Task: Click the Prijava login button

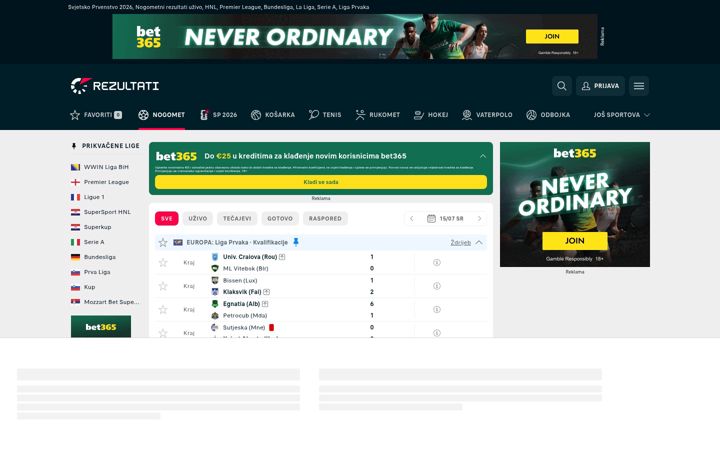Action: tap(600, 86)
